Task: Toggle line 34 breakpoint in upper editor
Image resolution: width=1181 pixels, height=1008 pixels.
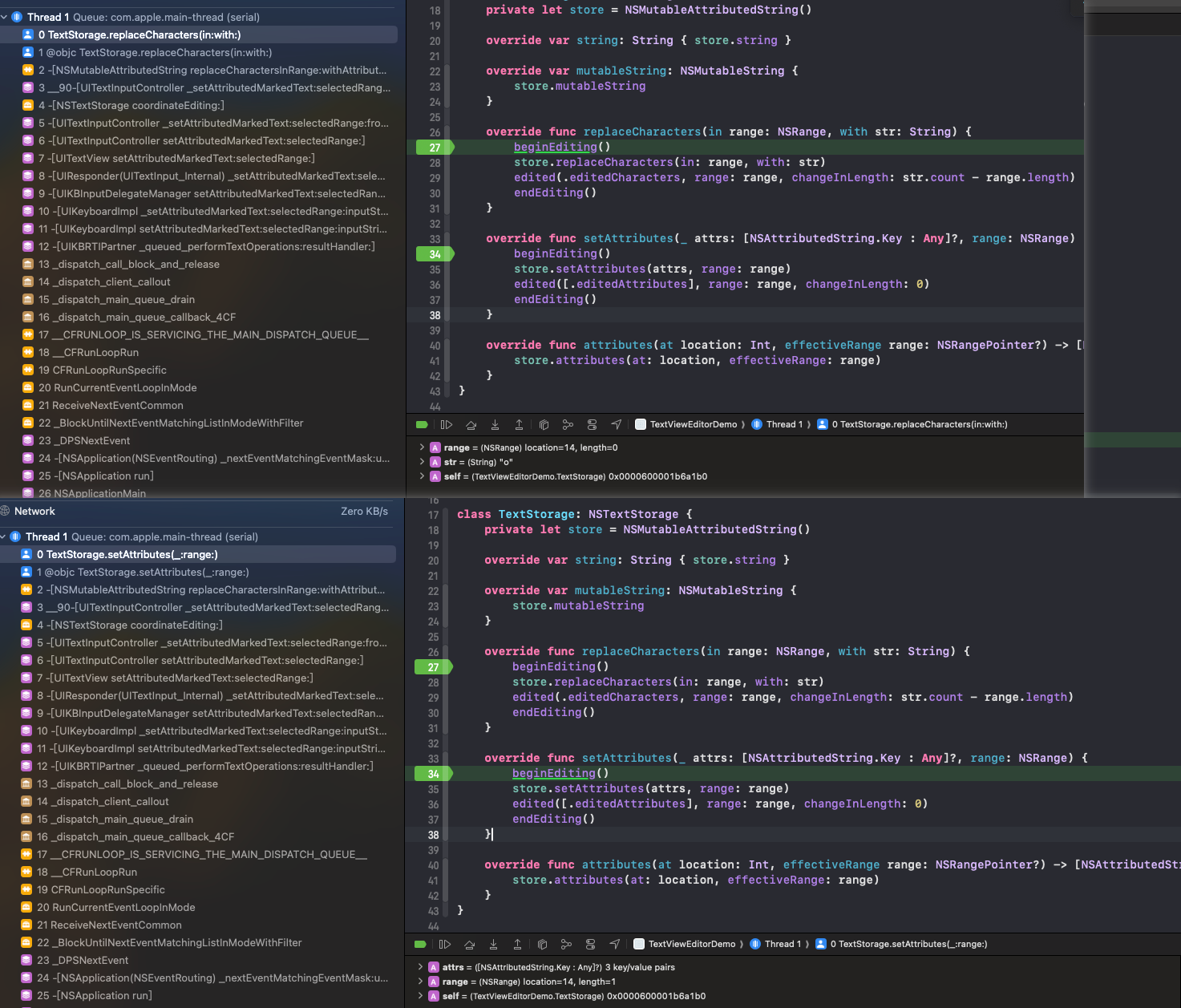Action: pyautogui.click(x=435, y=254)
